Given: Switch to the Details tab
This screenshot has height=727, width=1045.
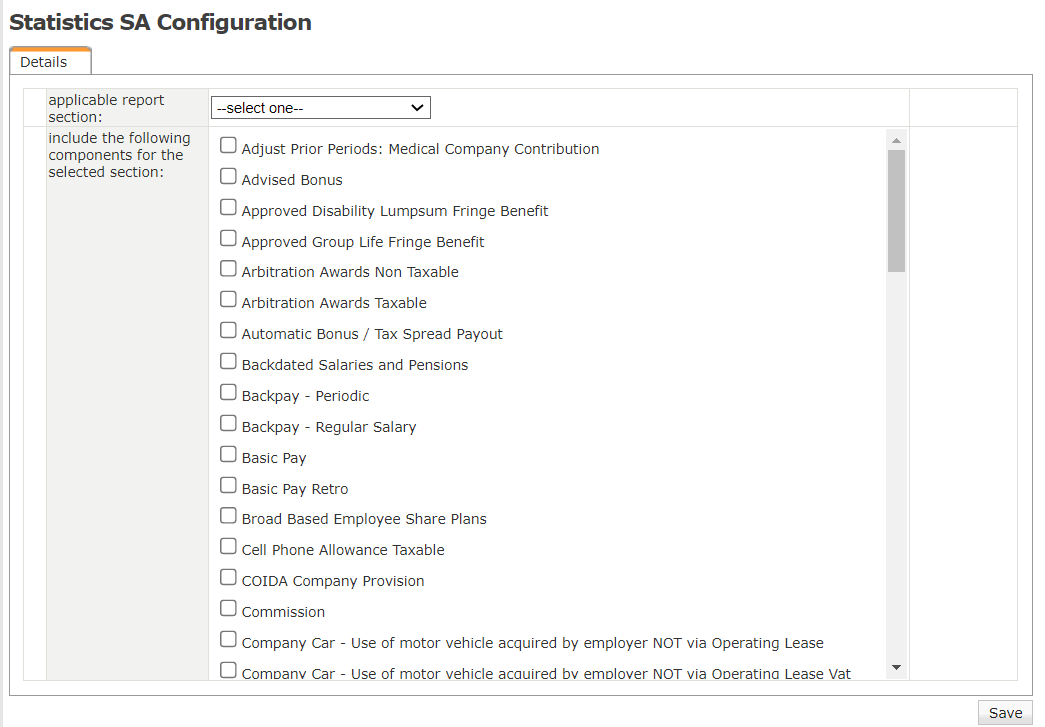Looking at the screenshot, I should [x=44, y=62].
